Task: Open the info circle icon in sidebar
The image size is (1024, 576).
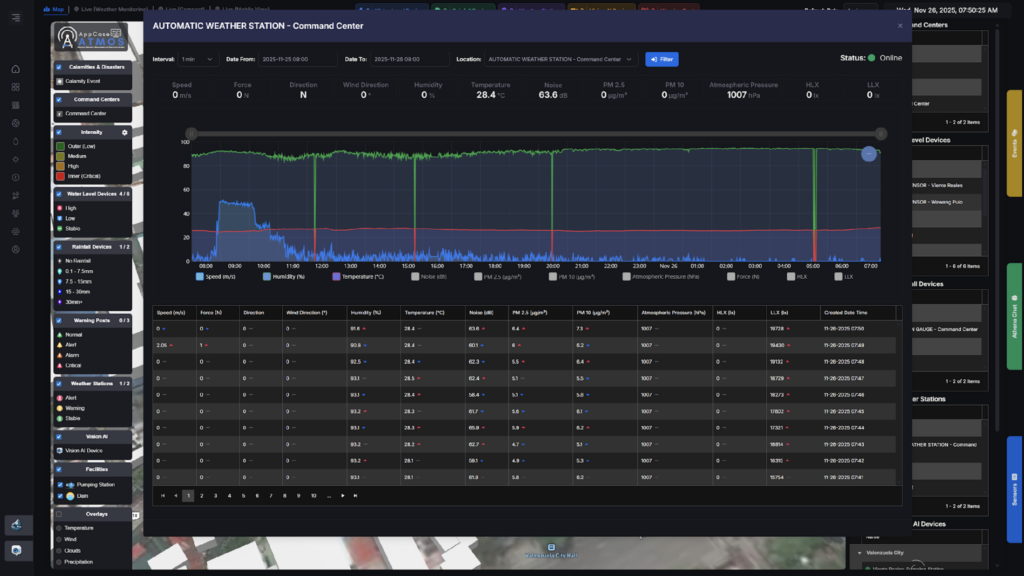Action: [16, 177]
